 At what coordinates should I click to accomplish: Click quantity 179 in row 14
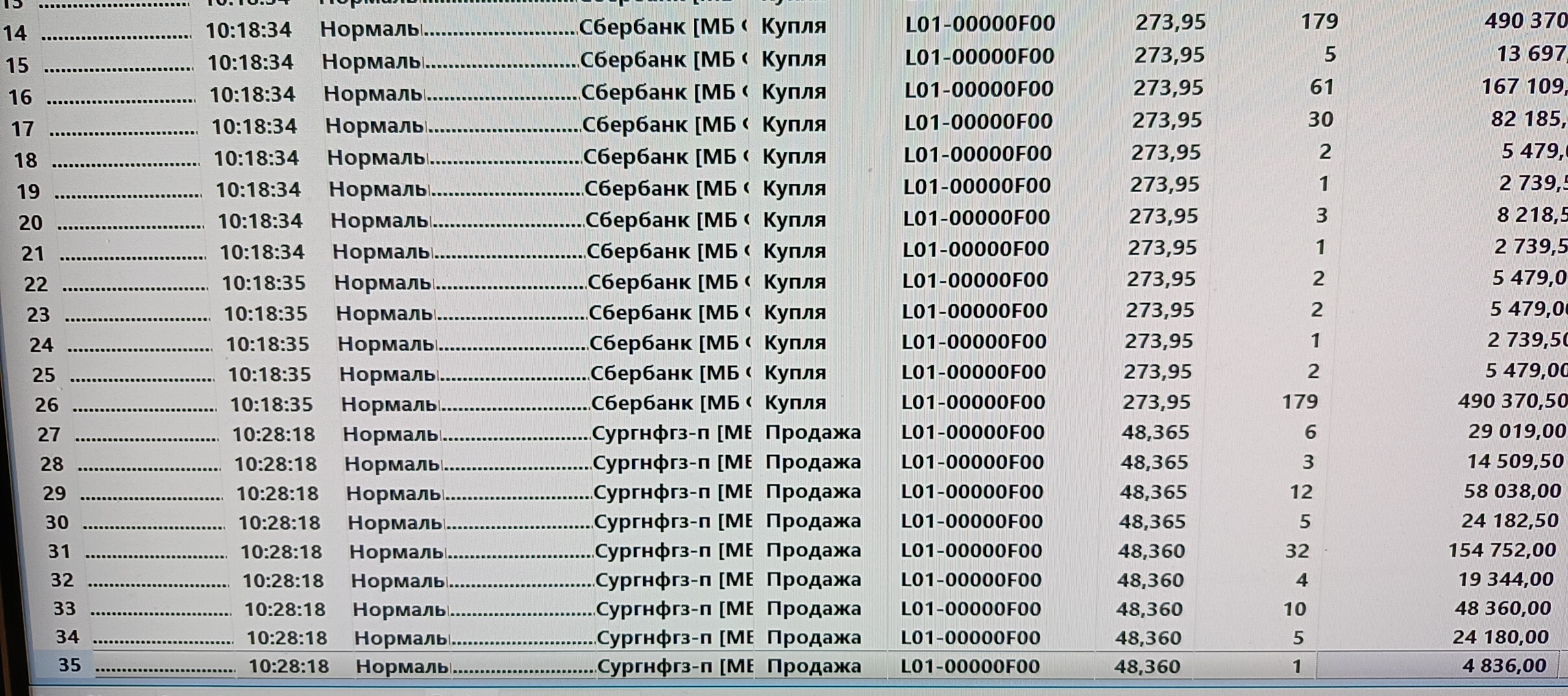(1319, 22)
